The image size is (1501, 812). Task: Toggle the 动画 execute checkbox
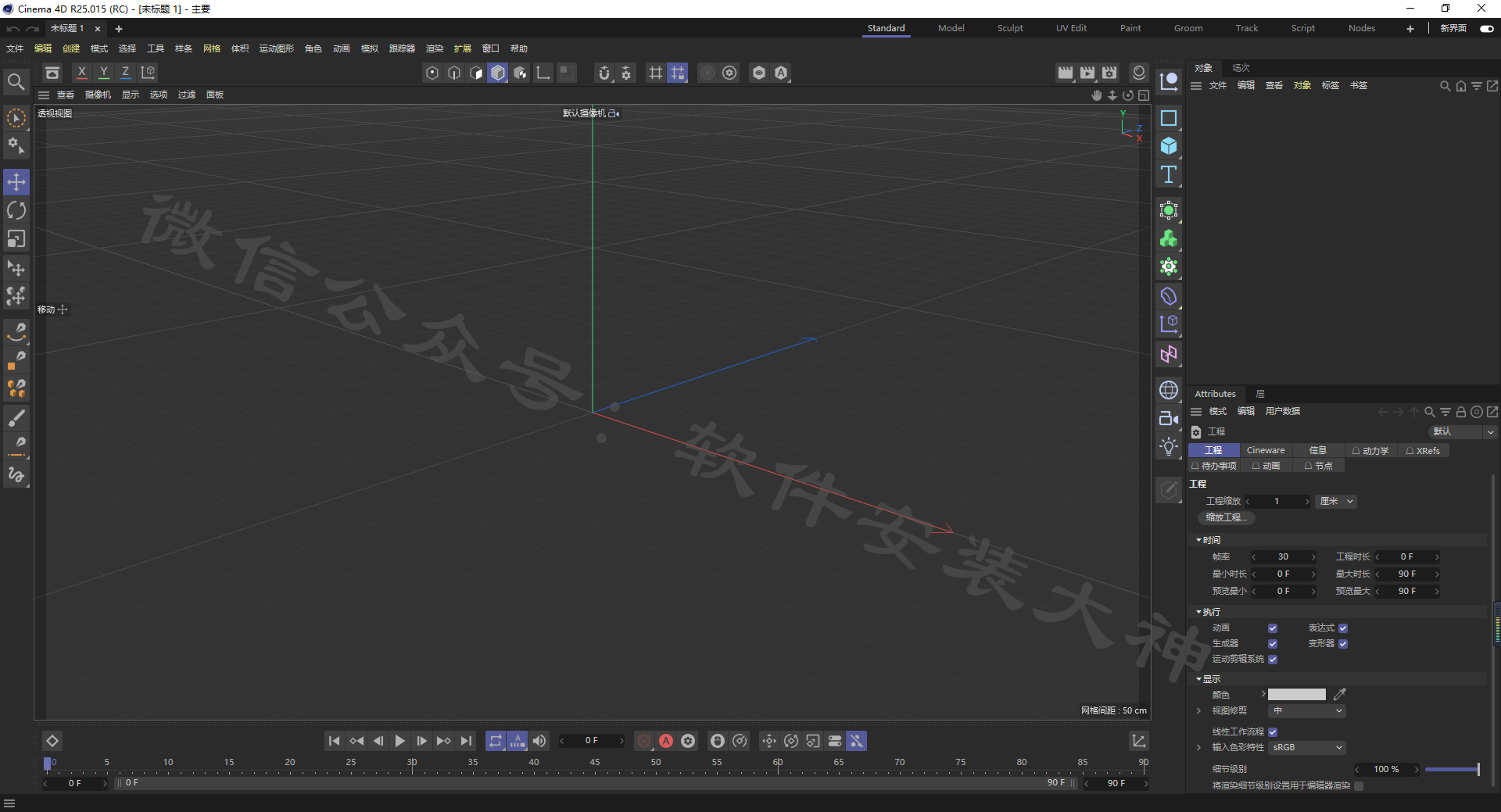1273,628
